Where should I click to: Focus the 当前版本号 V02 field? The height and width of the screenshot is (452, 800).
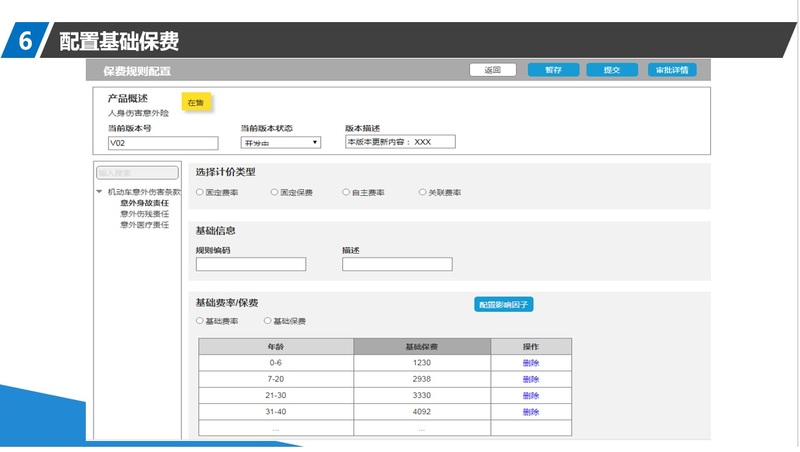(163, 143)
